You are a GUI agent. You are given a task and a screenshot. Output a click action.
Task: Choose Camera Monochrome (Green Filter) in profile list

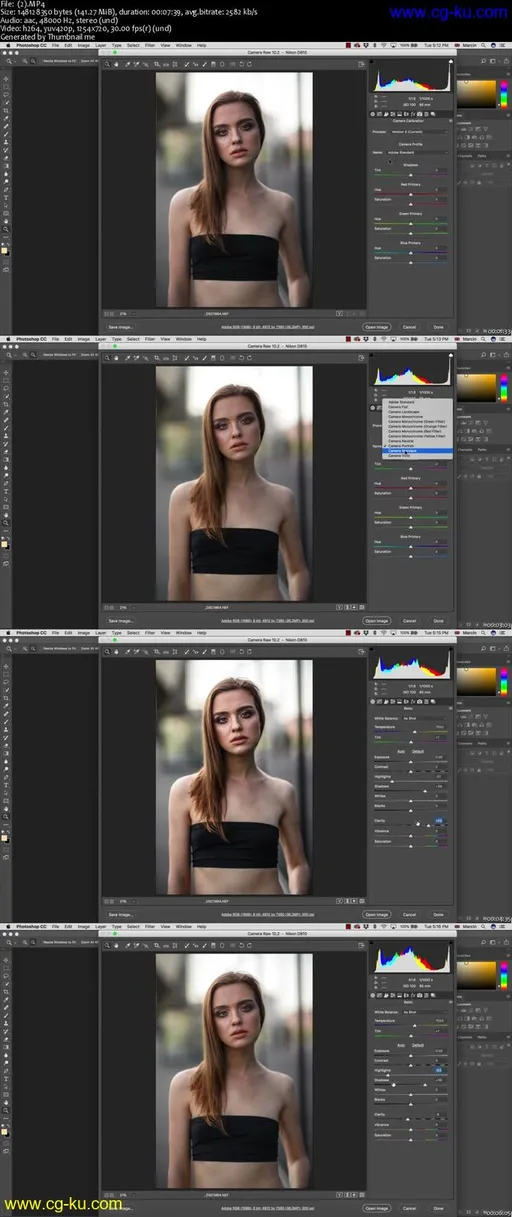coord(417,421)
